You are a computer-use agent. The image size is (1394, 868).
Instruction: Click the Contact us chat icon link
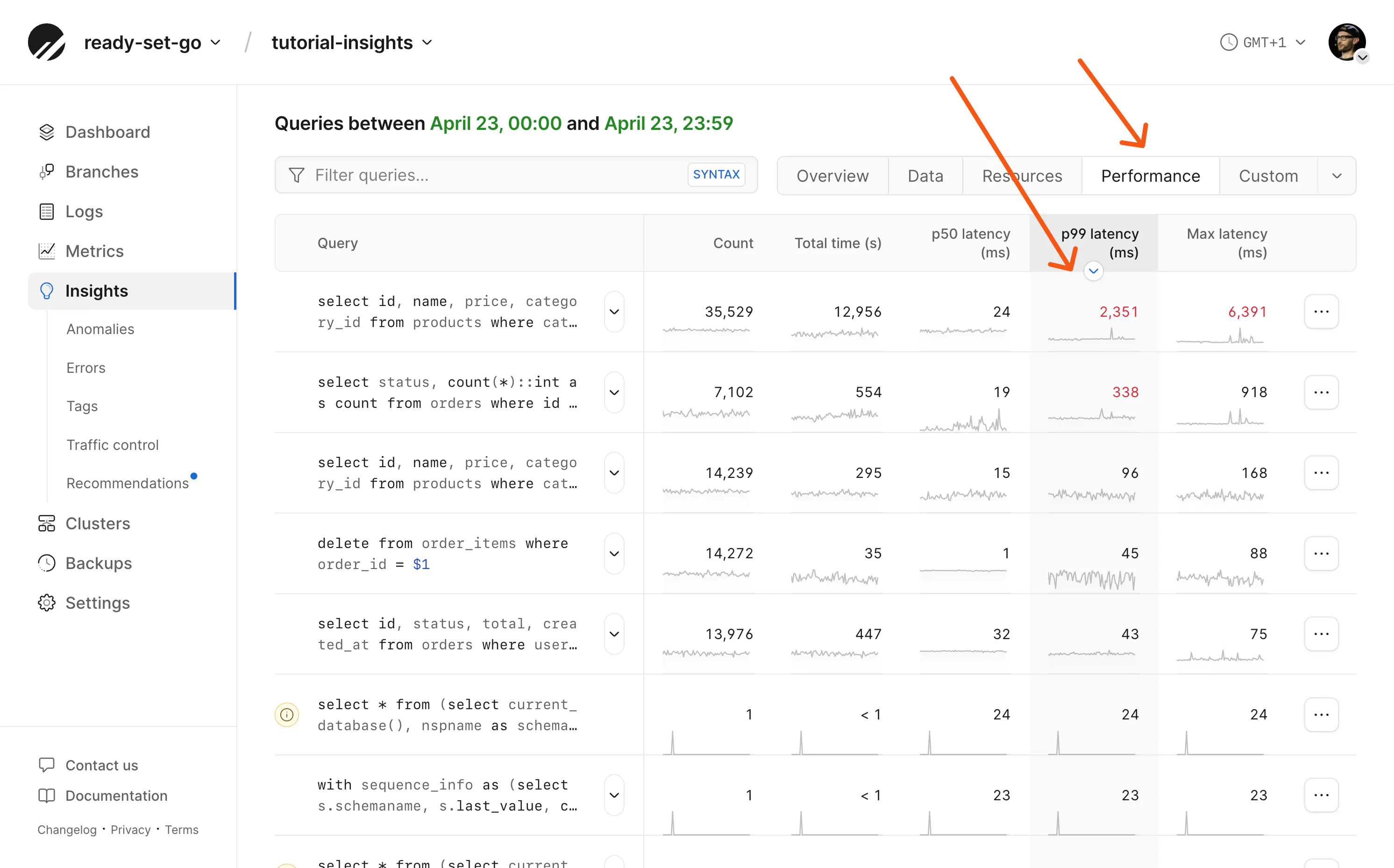click(47, 765)
